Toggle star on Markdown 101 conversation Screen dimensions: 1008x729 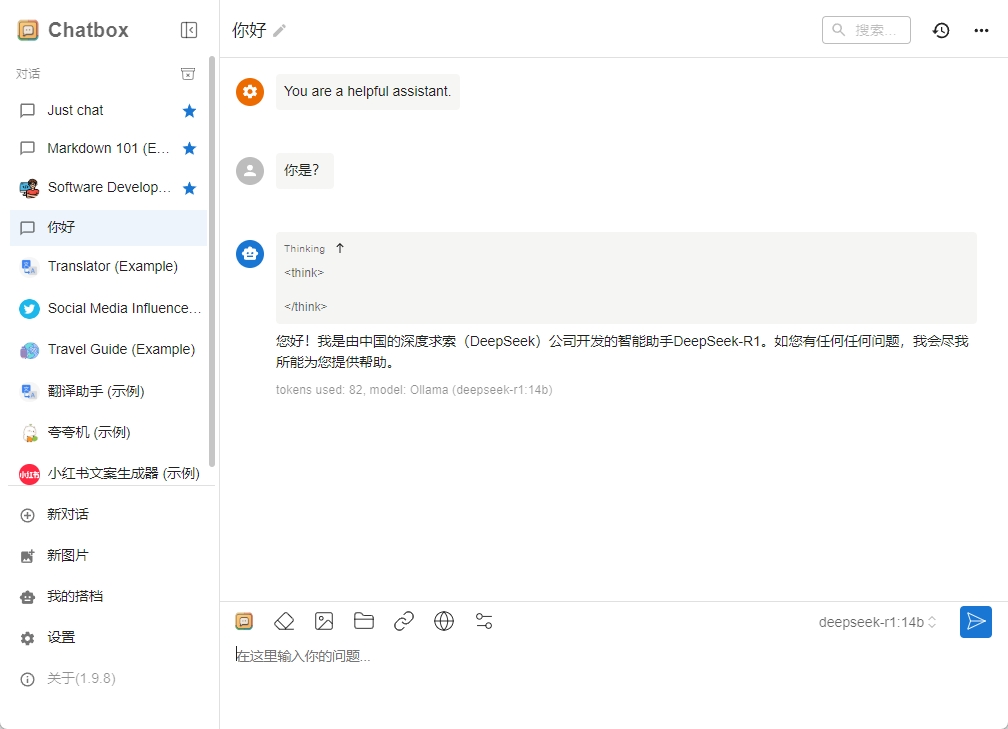[189, 149]
